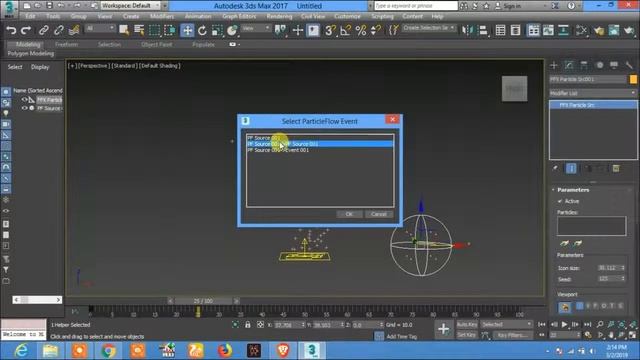Screen dimensions: 640x360
Task: Open the Create command panel tab
Action: click(554, 65)
